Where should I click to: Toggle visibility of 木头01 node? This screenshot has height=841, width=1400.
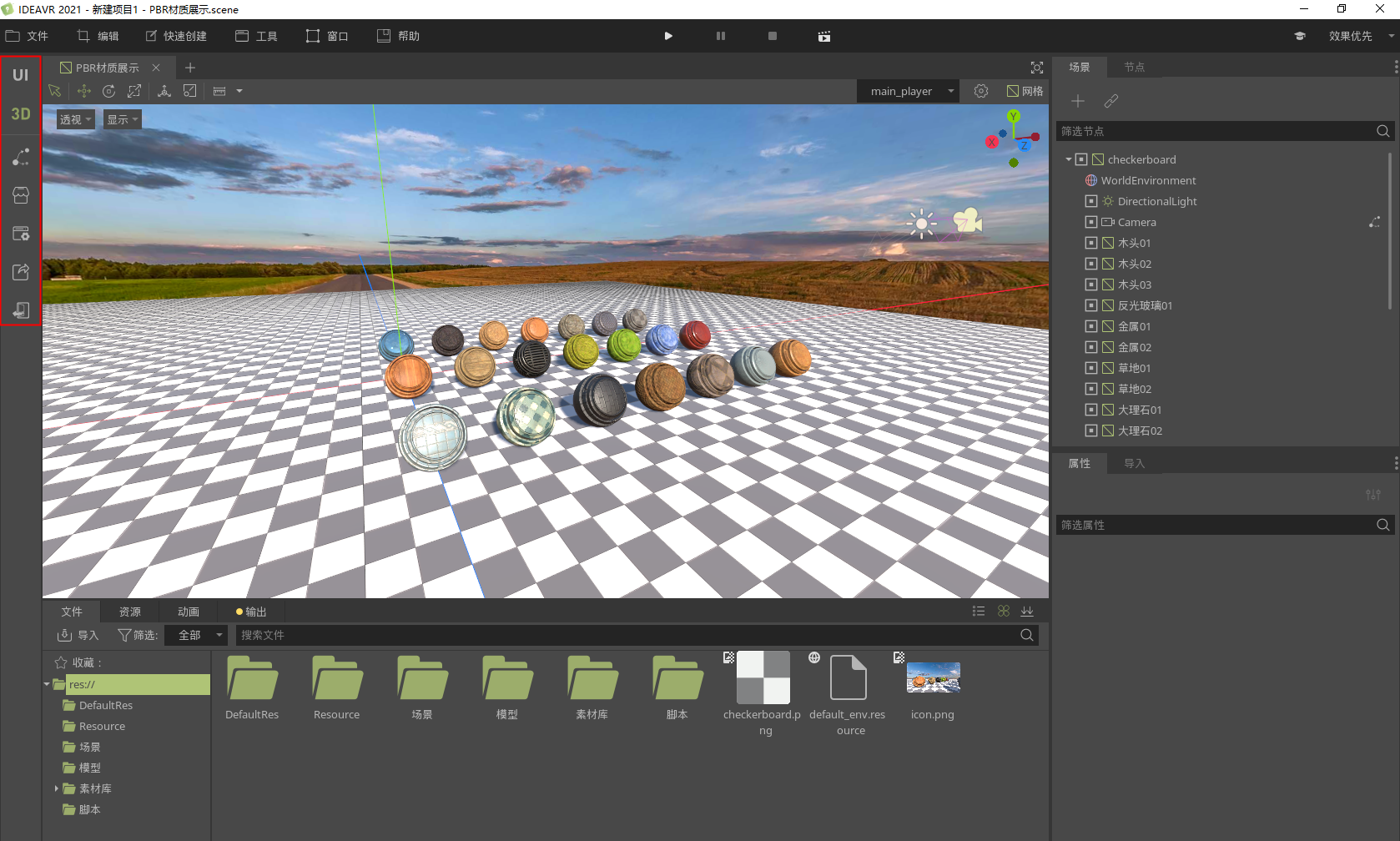(x=1091, y=243)
